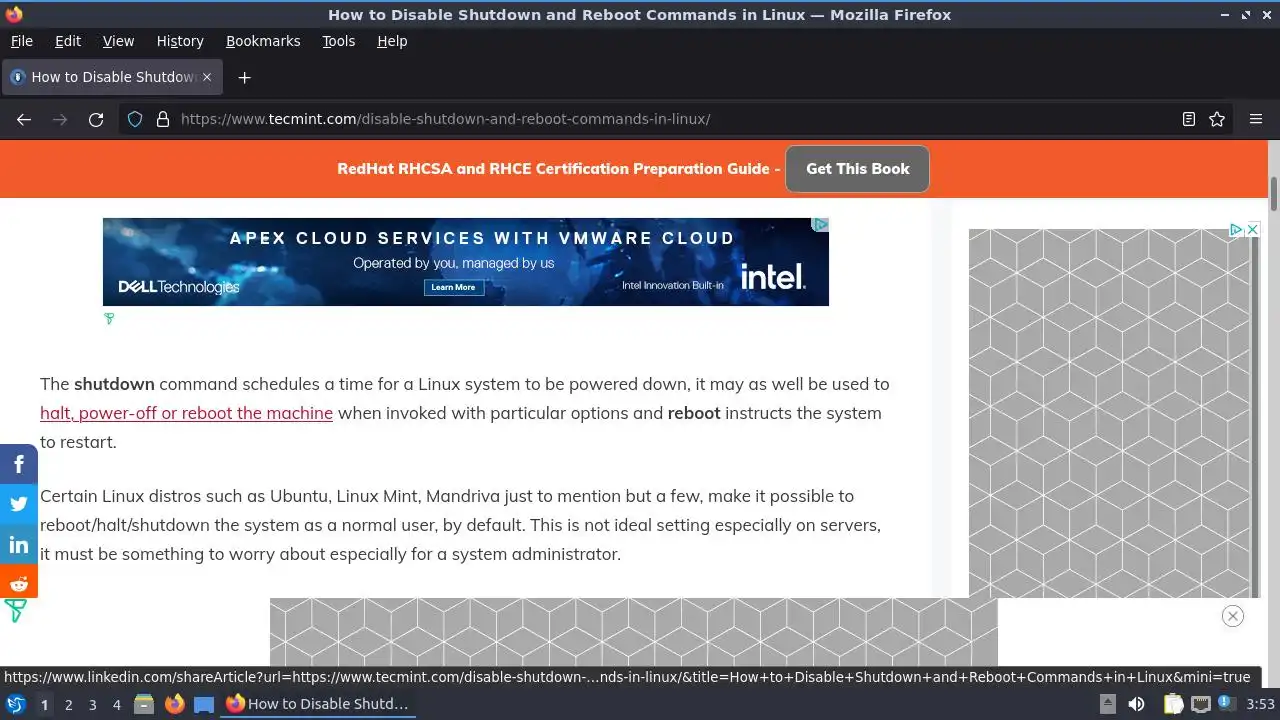Launch file manager from taskbar

pos(144,704)
